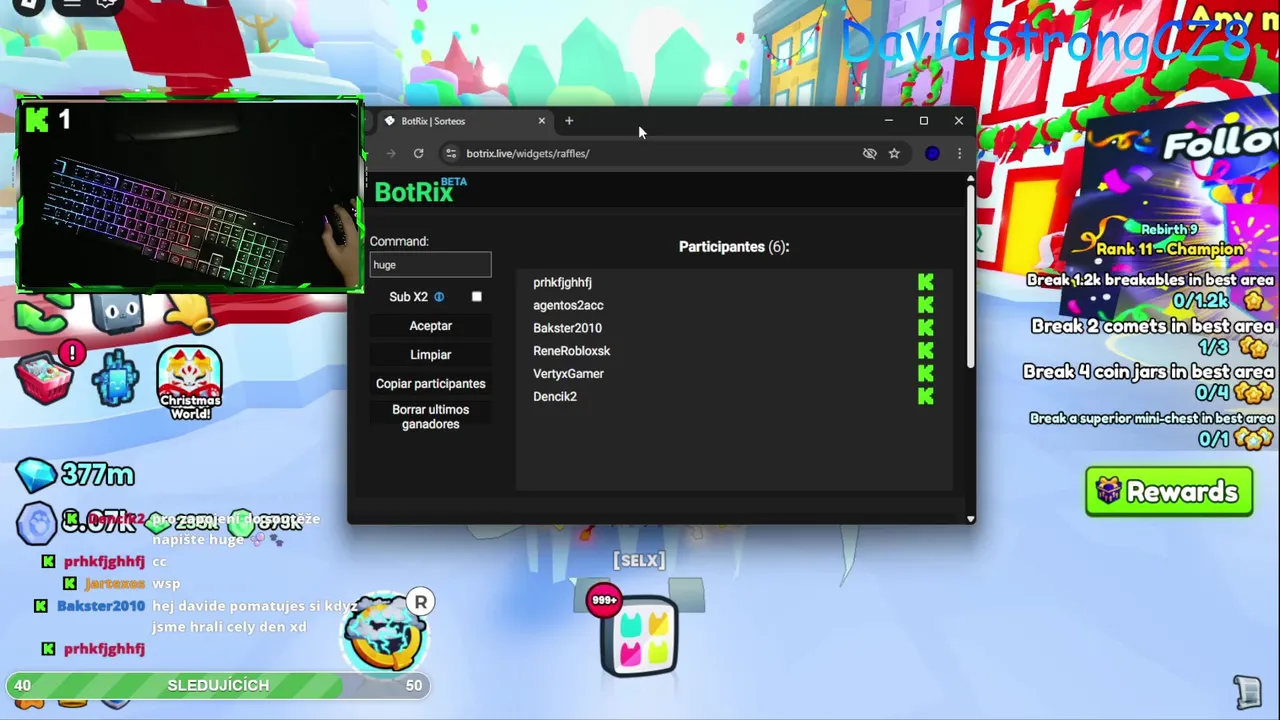
Task: Click the page scrollbar down arrow
Action: pos(970,518)
